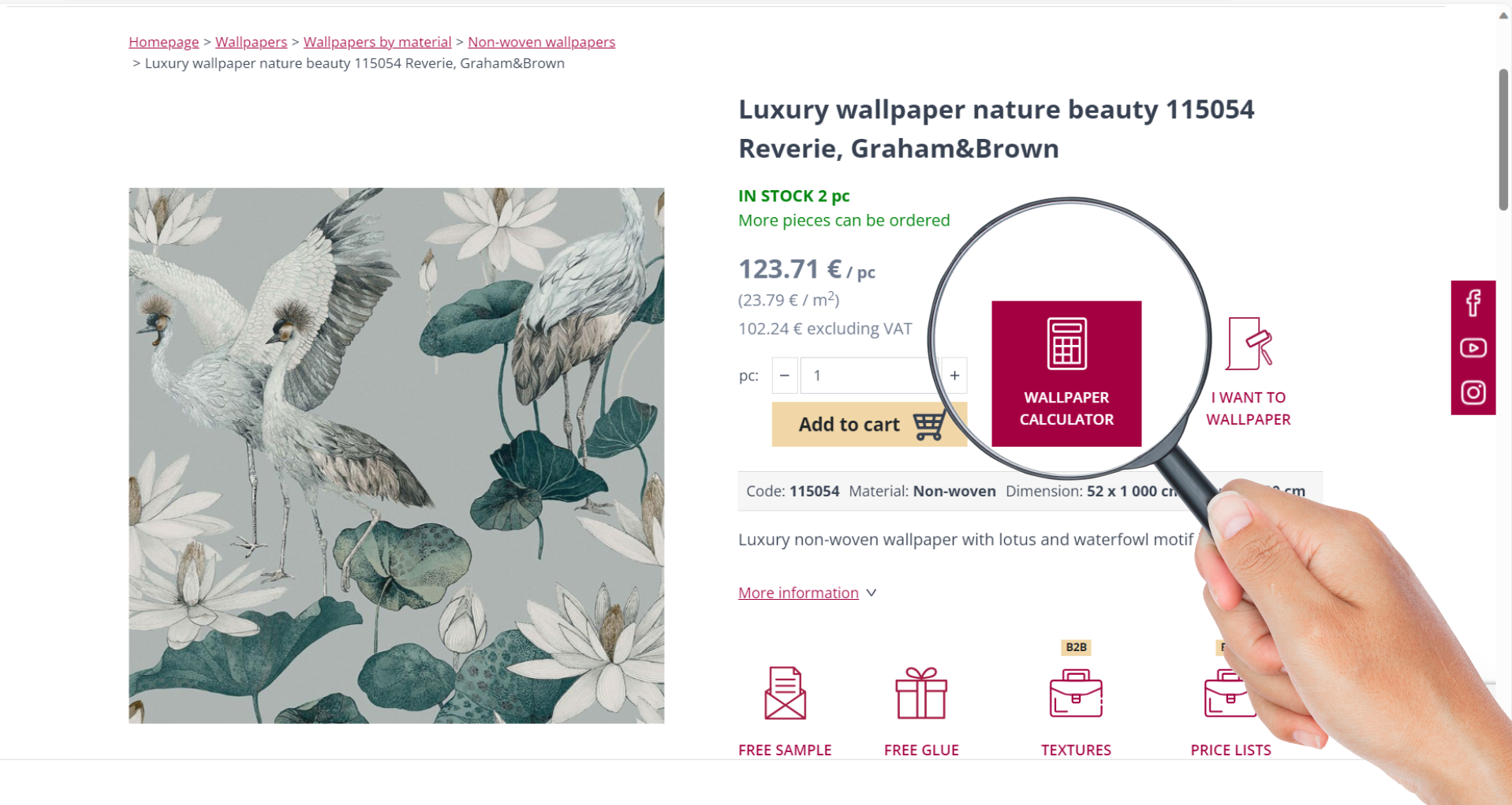Click the I Want To Wallpaper icon
1512x805 pixels.
(x=1248, y=344)
